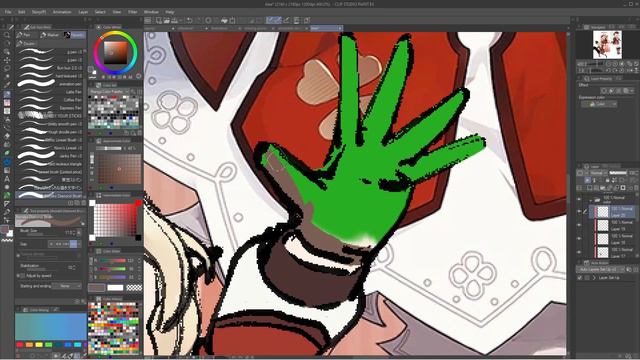This screenshot has height=360, width=640.
Task: Open the Filter menu
Action: coord(133,12)
